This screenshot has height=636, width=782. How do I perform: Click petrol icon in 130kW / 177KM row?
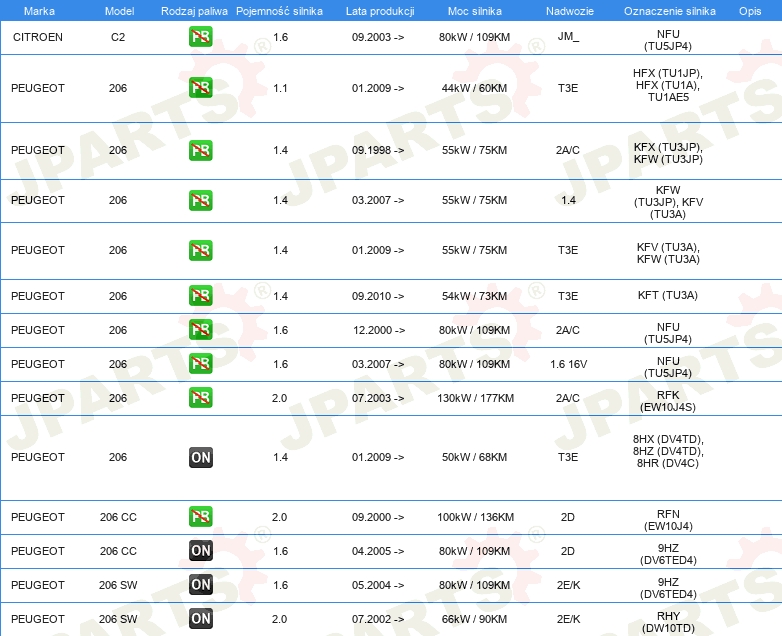[200, 398]
